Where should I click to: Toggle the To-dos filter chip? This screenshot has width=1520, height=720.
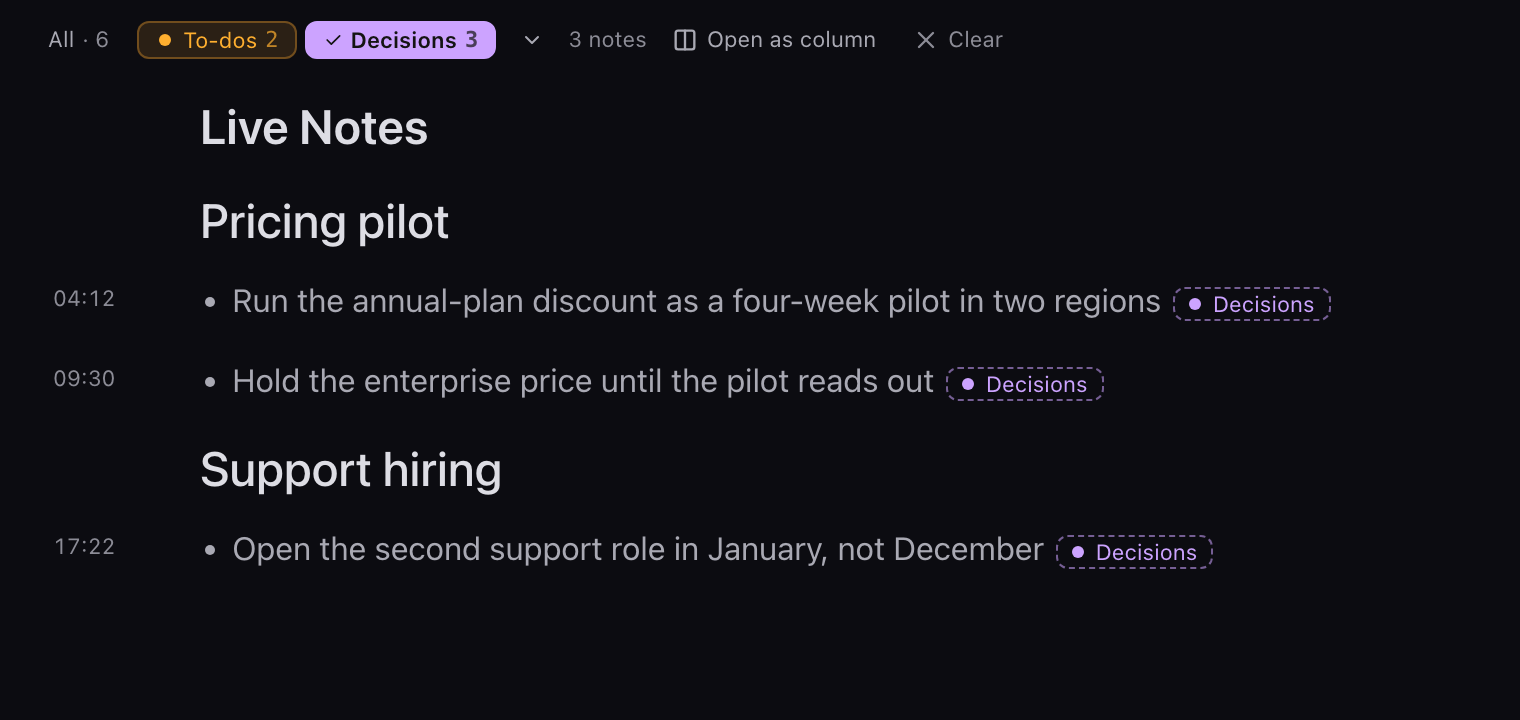(x=217, y=40)
